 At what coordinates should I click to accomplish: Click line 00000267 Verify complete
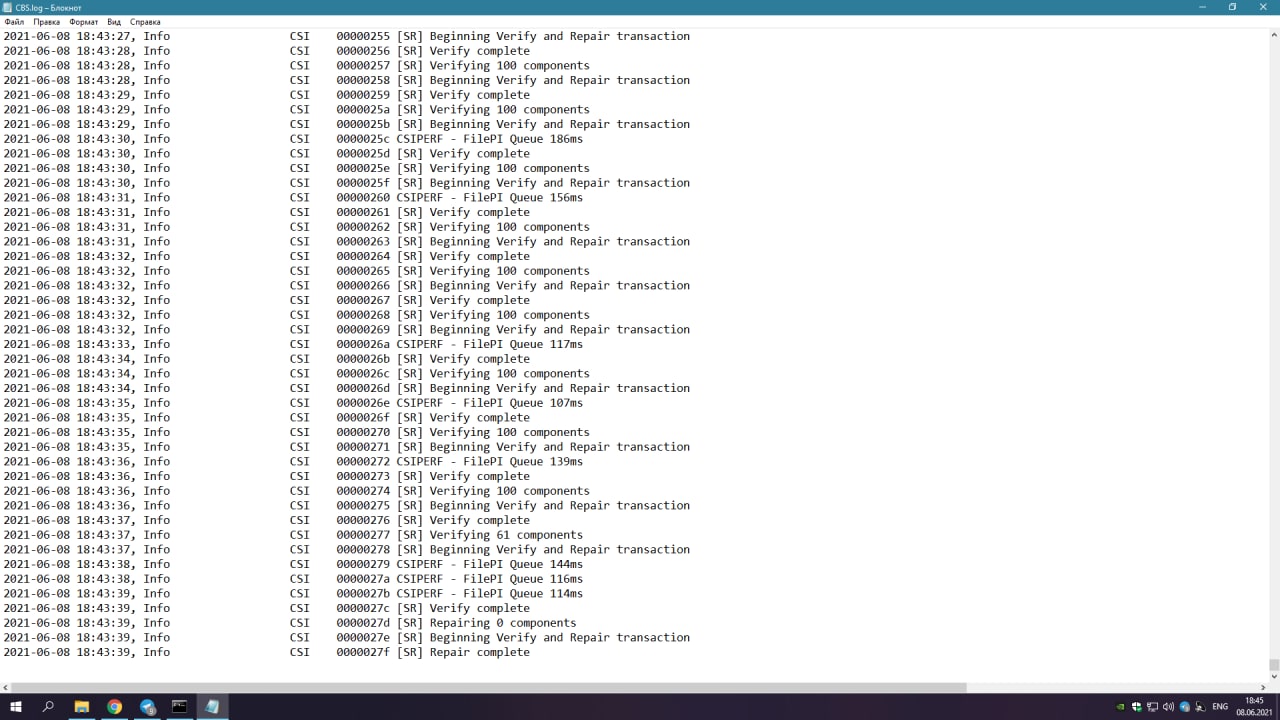[x=266, y=300]
